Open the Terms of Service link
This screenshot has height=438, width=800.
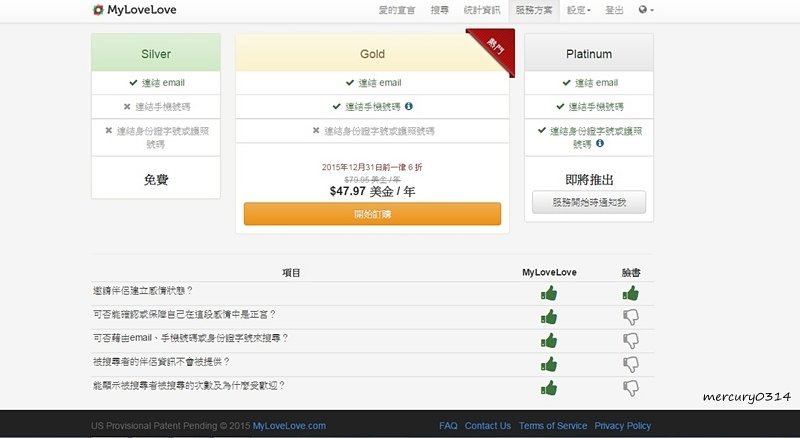click(553, 426)
